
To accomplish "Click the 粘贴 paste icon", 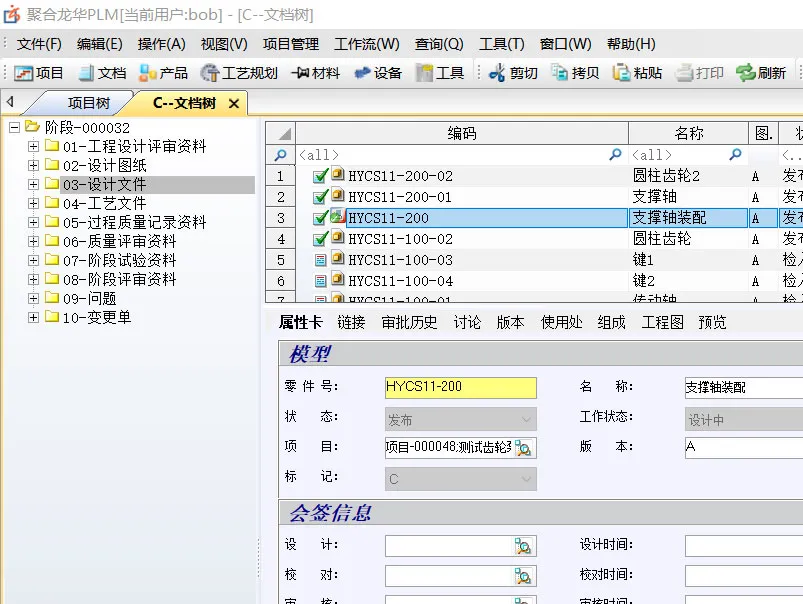I will pyautogui.click(x=621, y=73).
